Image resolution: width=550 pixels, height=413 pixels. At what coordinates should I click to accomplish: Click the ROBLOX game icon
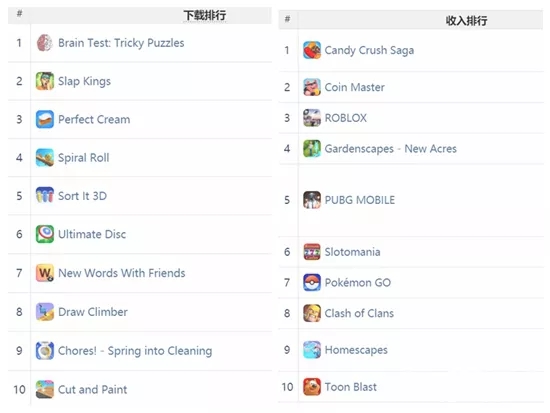click(312, 118)
